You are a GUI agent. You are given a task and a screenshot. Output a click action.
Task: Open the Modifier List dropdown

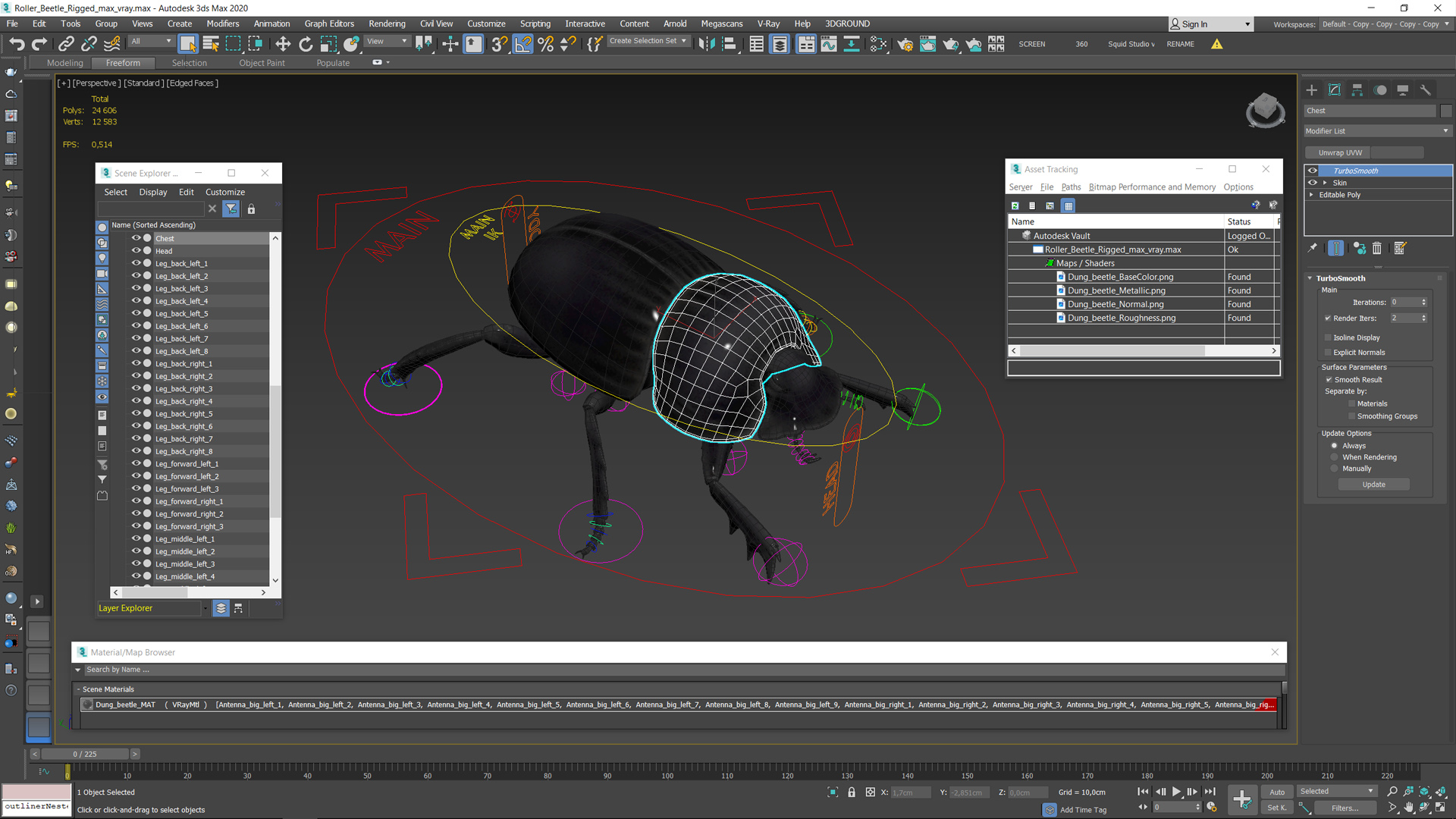(1377, 131)
